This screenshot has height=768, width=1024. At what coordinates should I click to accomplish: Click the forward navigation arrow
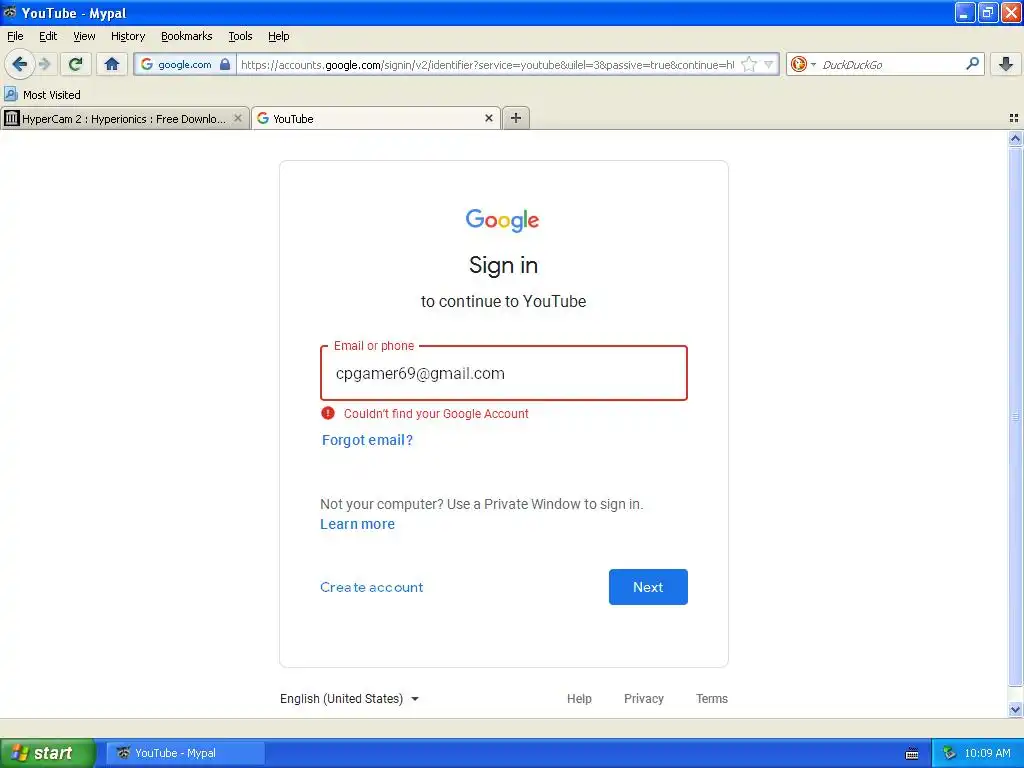tap(44, 64)
